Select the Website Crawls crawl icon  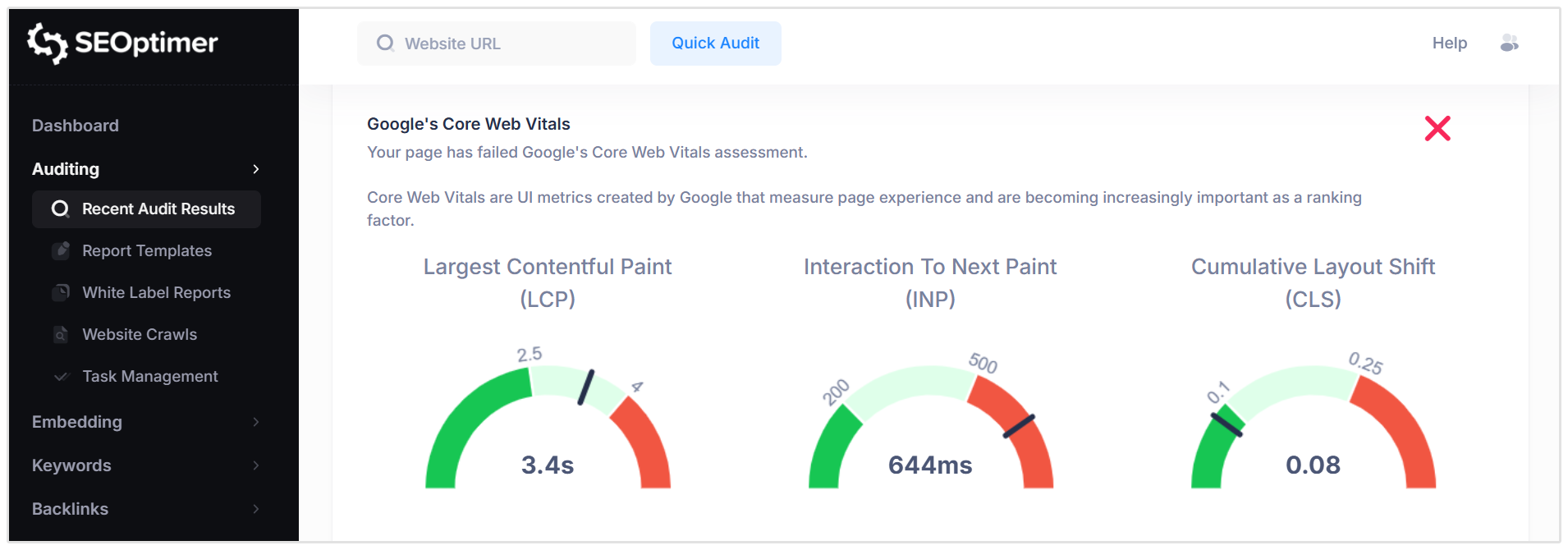pyautogui.click(x=62, y=334)
